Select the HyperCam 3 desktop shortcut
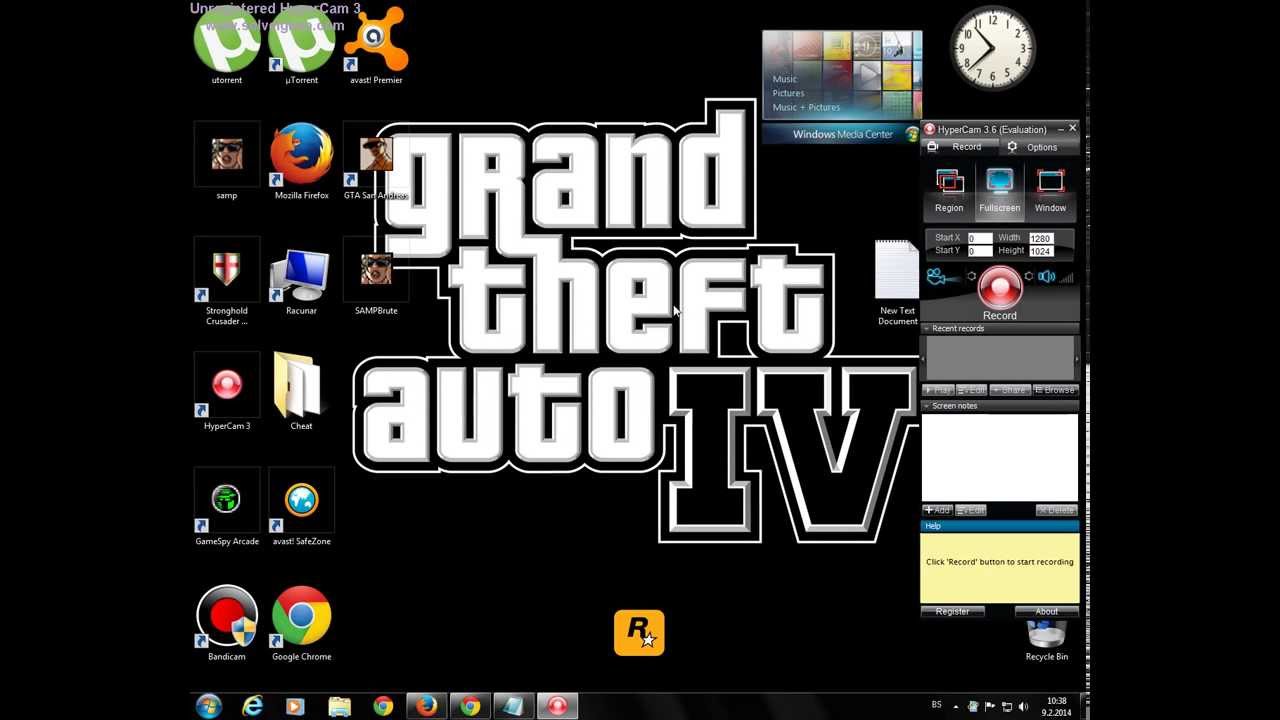Screen dimensions: 1280x720 (x=227, y=391)
